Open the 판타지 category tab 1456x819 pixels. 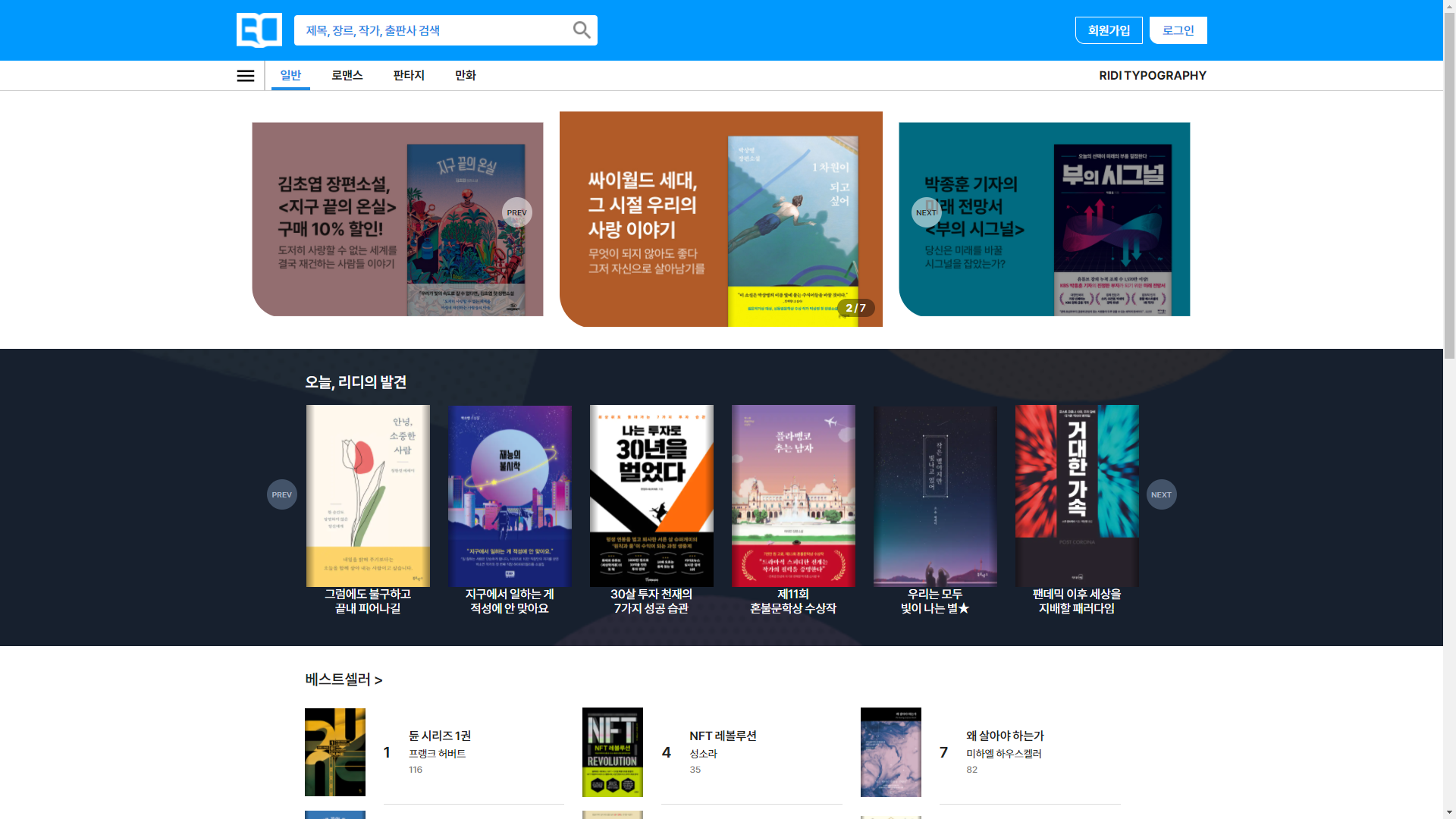[x=408, y=75]
